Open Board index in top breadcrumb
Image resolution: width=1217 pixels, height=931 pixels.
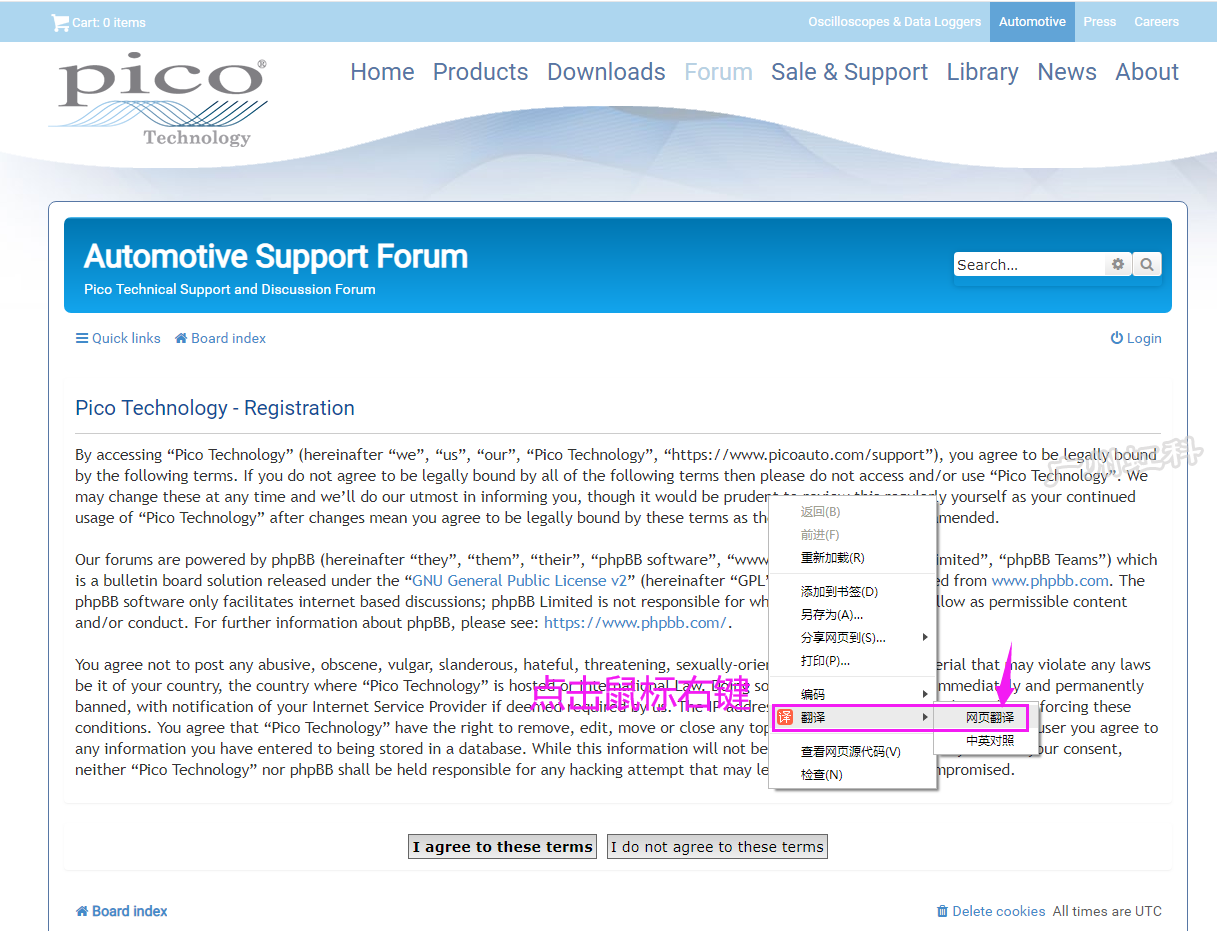[x=220, y=338]
